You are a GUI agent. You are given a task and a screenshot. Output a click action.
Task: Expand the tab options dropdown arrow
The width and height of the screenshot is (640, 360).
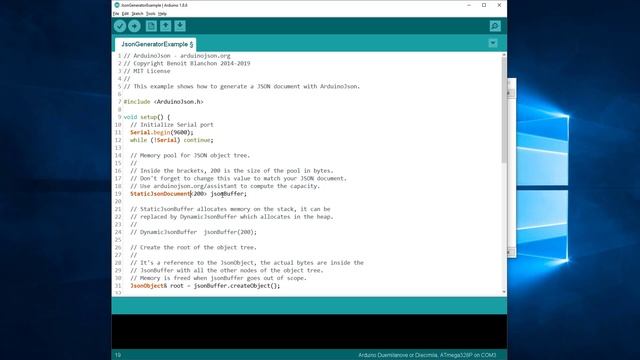[493, 43]
